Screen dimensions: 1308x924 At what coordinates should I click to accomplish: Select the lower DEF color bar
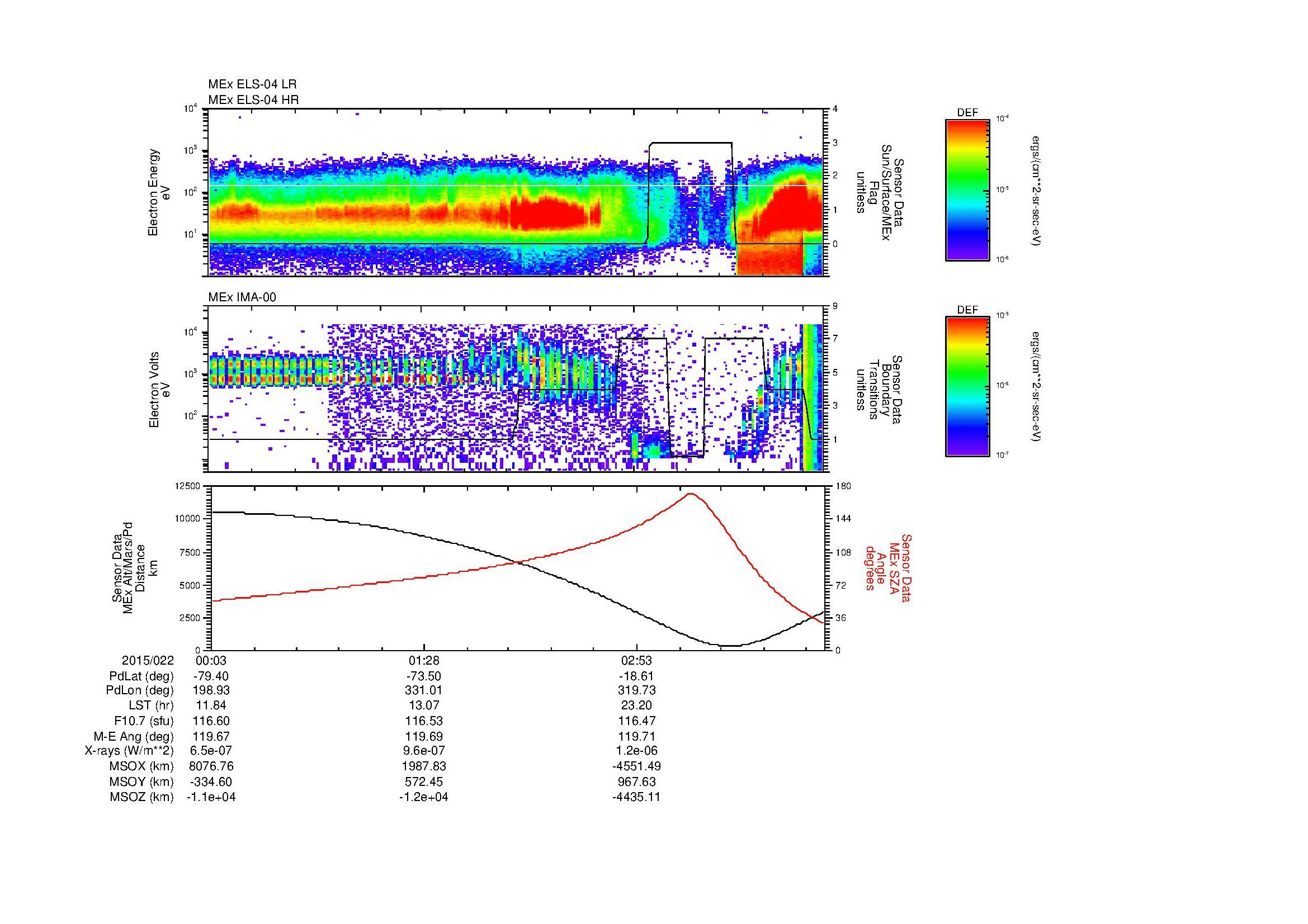(967, 387)
